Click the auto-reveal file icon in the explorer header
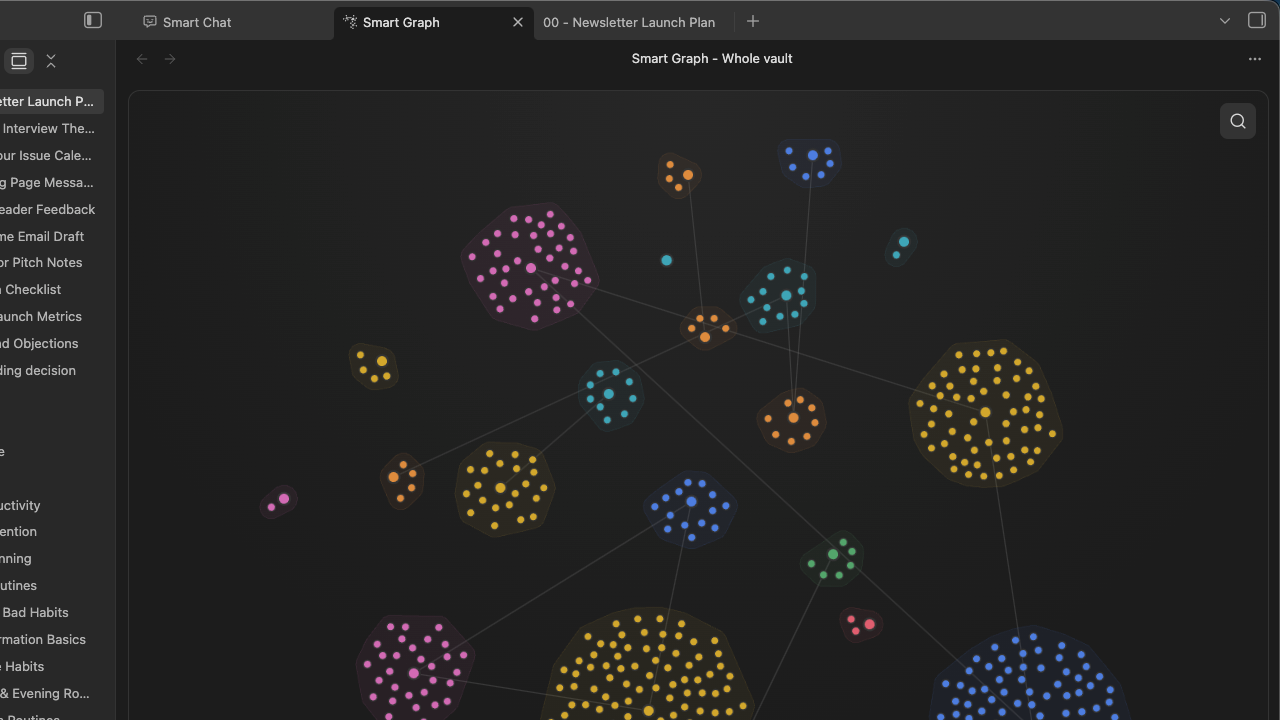This screenshot has height=720, width=1280. [19, 61]
